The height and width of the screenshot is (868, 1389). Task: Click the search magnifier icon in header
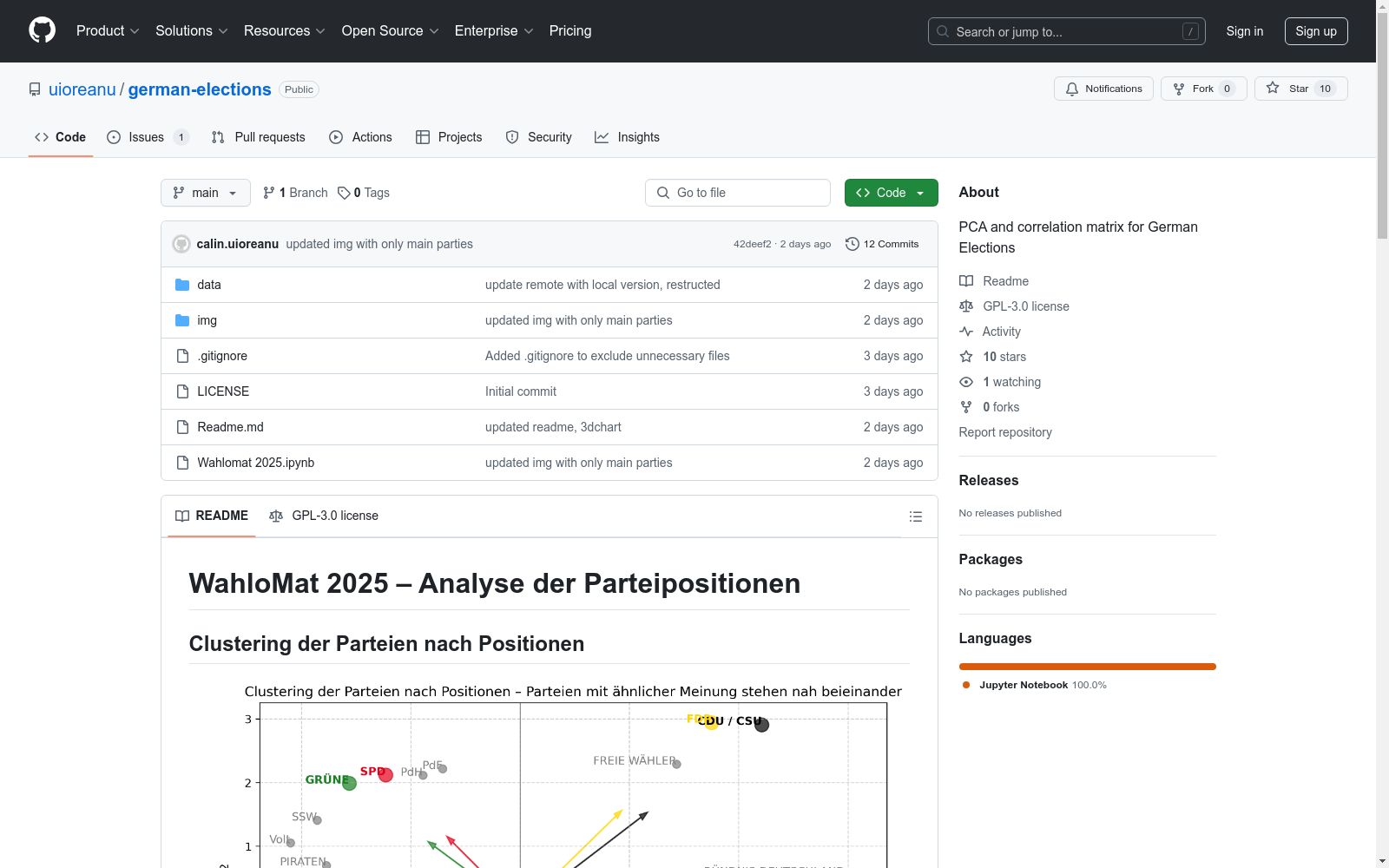(943, 31)
